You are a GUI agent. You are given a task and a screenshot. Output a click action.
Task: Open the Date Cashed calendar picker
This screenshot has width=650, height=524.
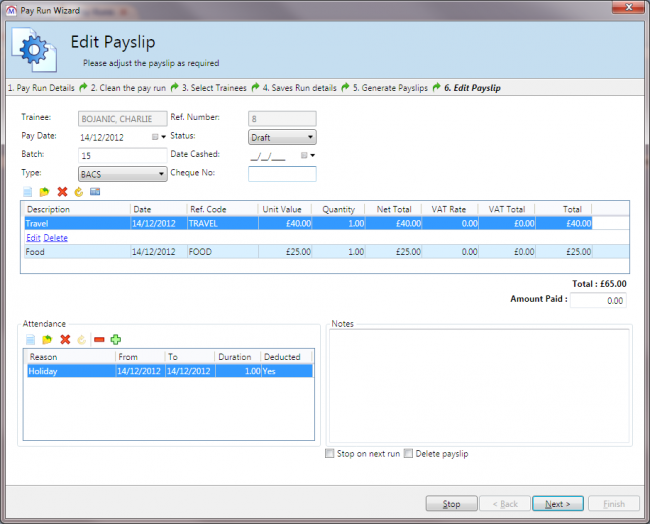click(x=308, y=156)
